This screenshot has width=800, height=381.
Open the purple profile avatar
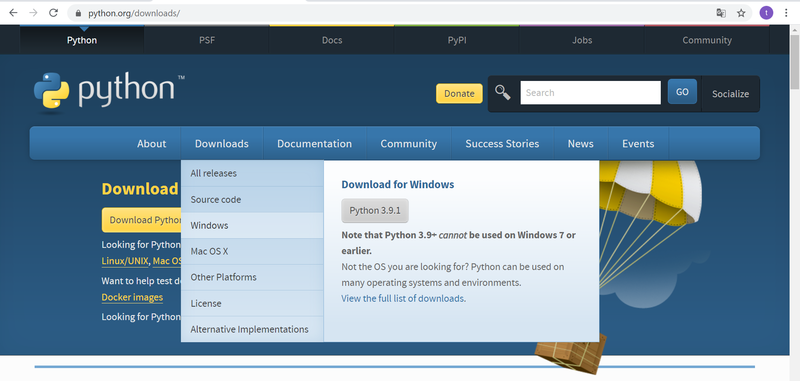[x=766, y=13]
